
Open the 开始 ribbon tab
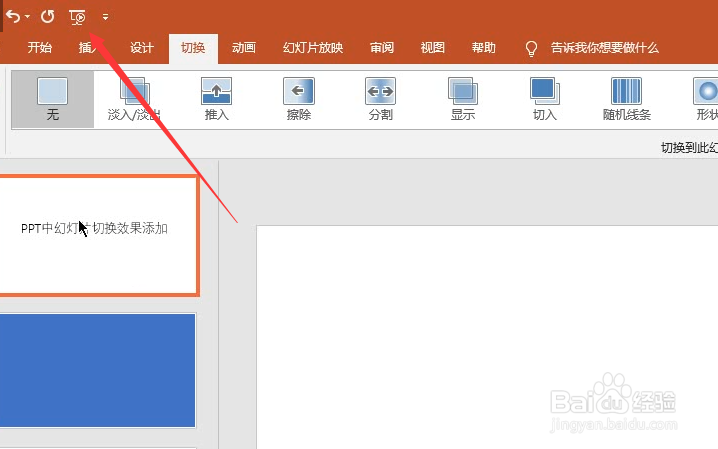click(39, 48)
